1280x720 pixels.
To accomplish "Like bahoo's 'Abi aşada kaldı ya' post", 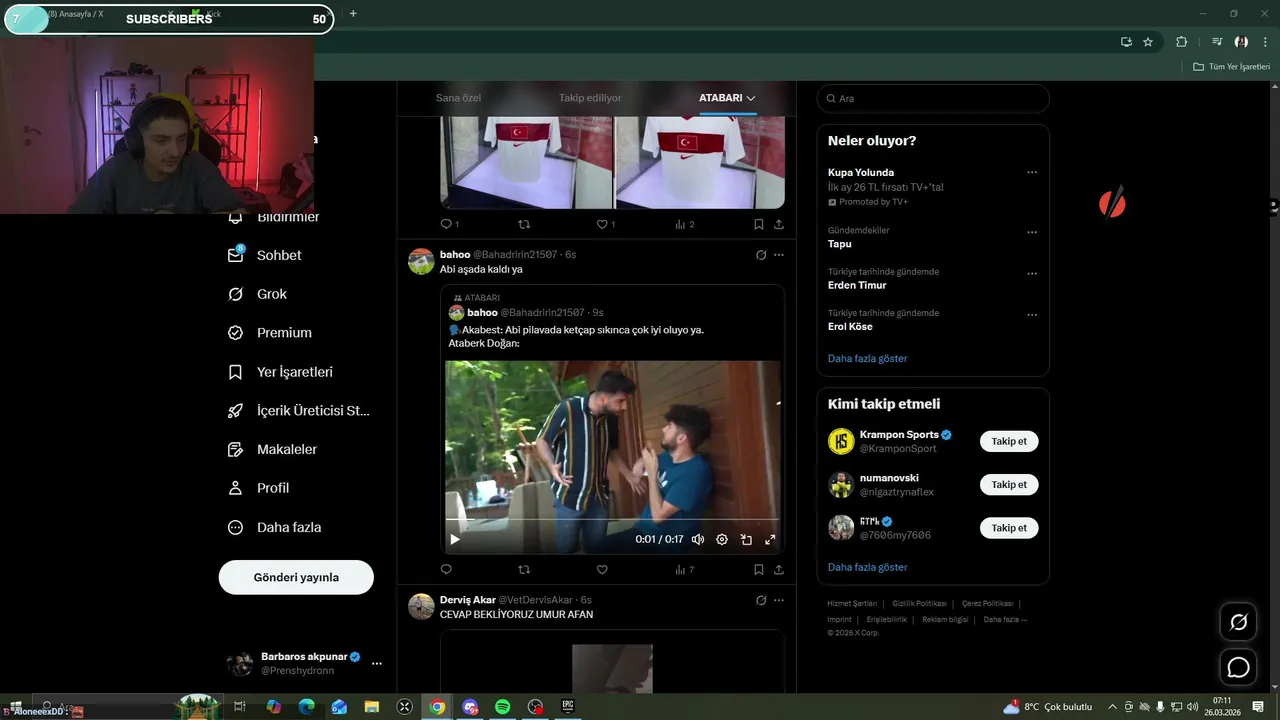I will point(602,569).
